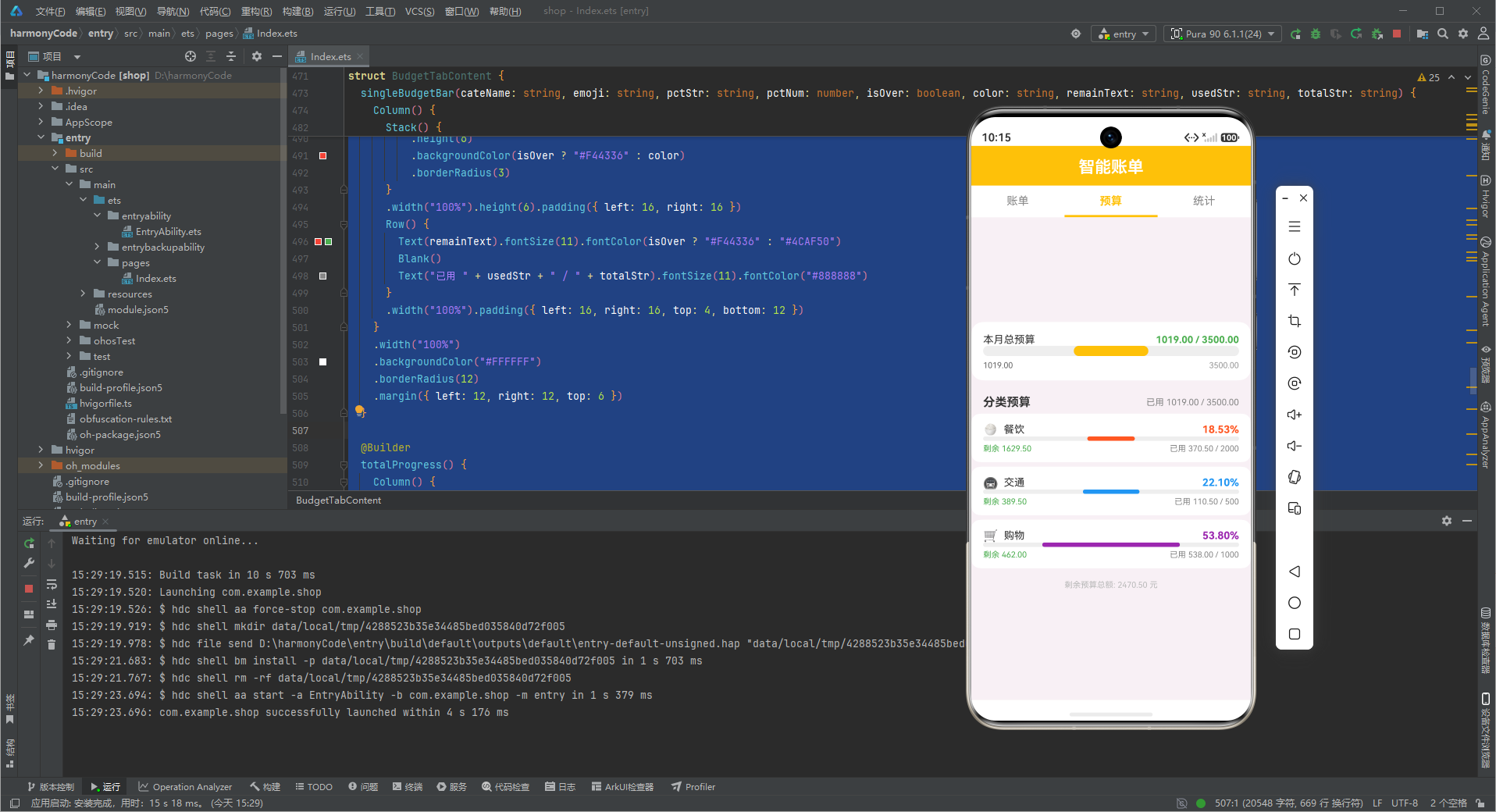Open the 文件(F) menu
Screen dimensions: 1496x812
50,11
